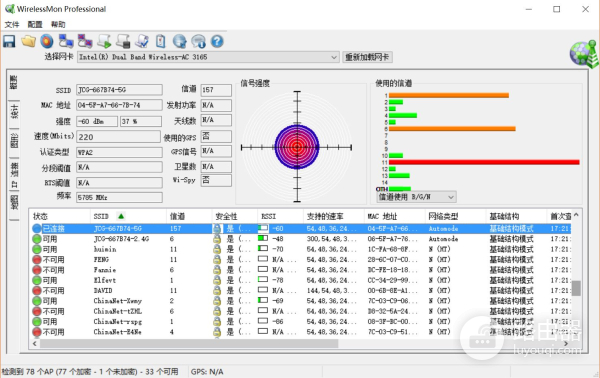This screenshot has width=600, height=378.
Task: Switch to the 统计 side tab
Action: pos(14,112)
